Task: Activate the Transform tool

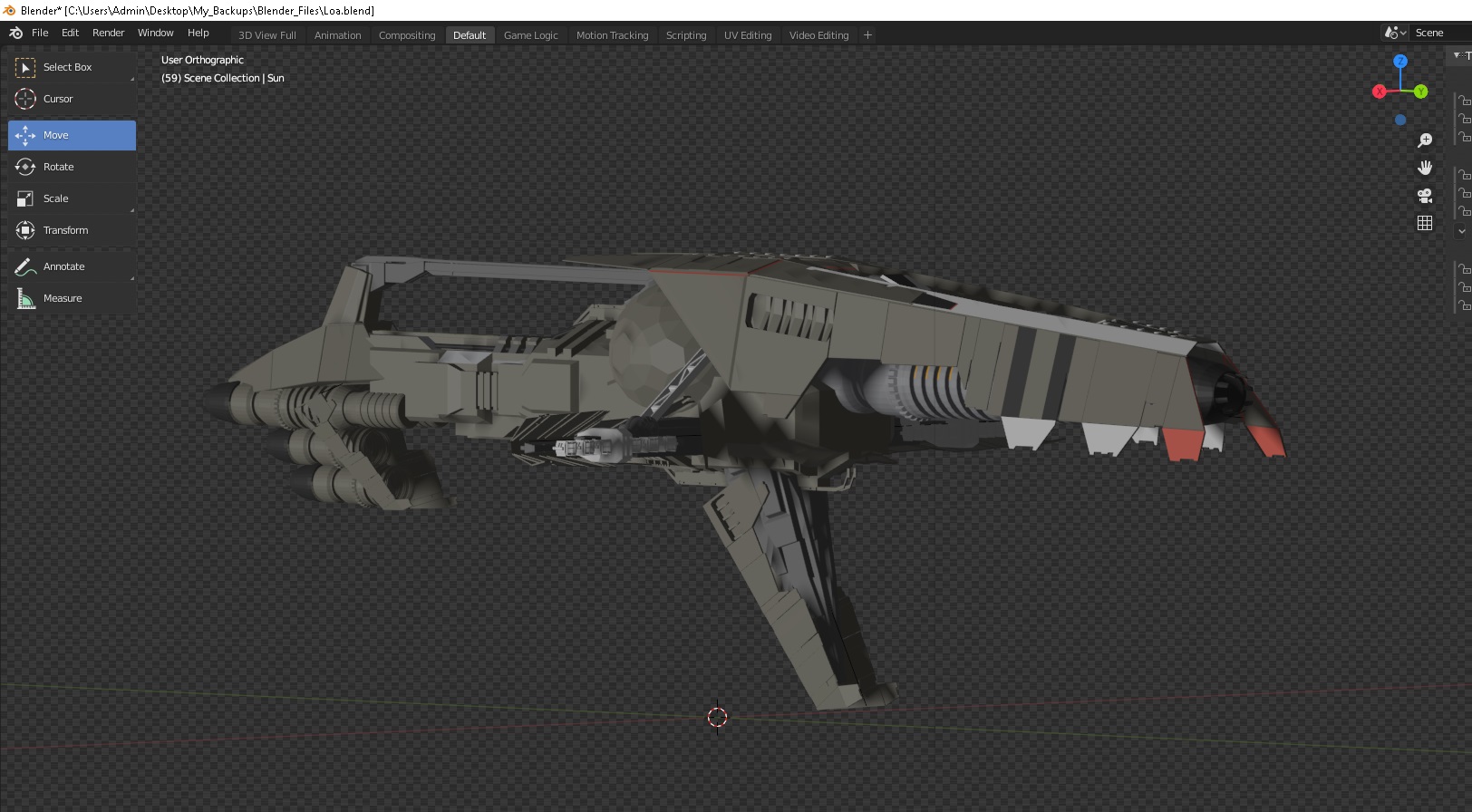Action: pyautogui.click(x=72, y=230)
